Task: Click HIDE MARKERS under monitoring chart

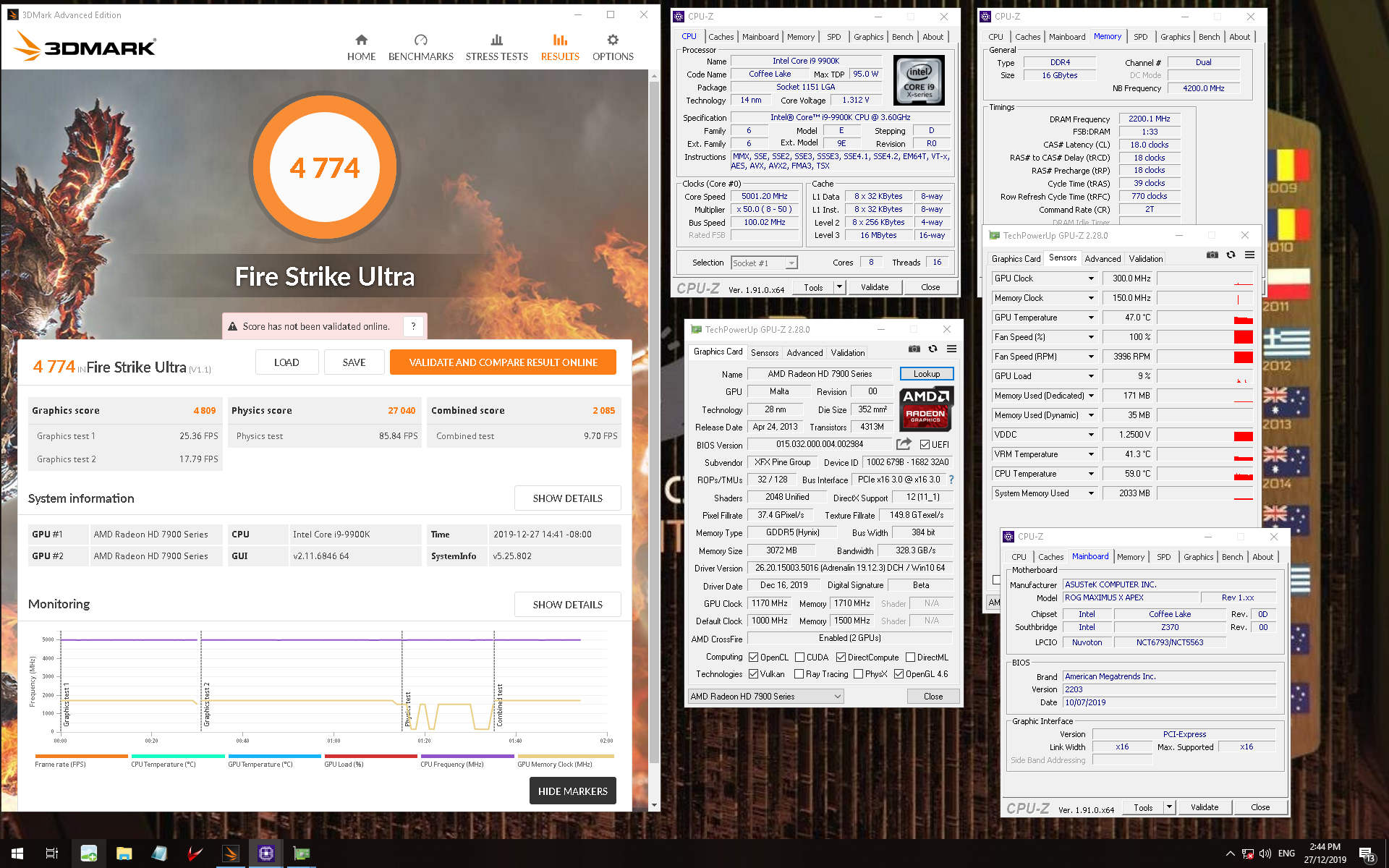Action: [x=573, y=791]
